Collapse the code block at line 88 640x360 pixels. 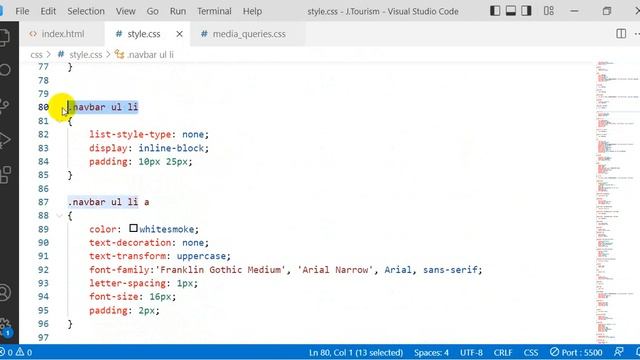coord(60,216)
